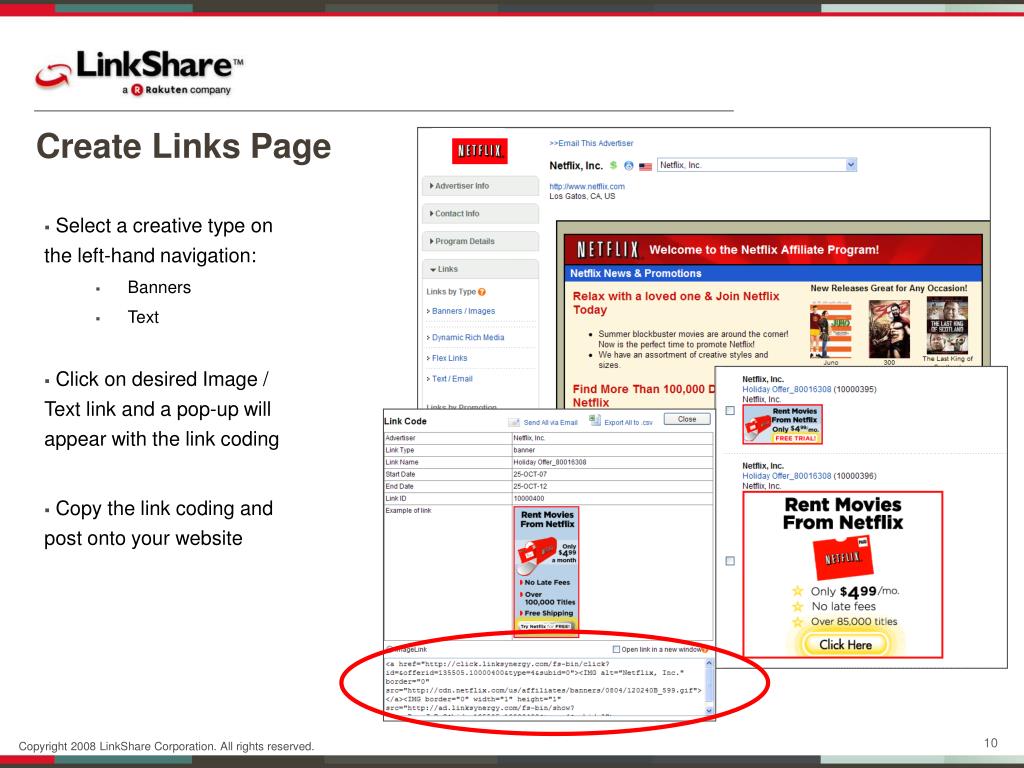Enable Open link in a new window
This screenshot has width=1024, height=768.
click(616, 649)
